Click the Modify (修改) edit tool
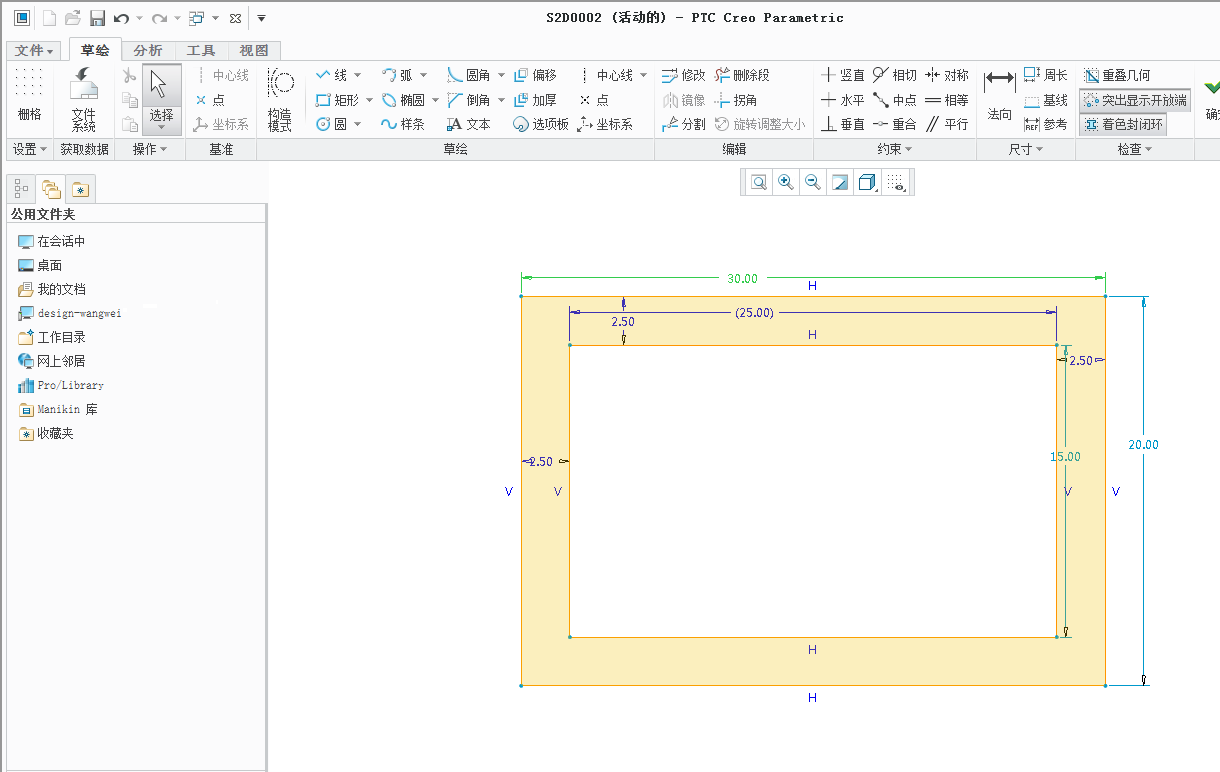The height and width of the screenshot is (772, 1220). point(684,75)
